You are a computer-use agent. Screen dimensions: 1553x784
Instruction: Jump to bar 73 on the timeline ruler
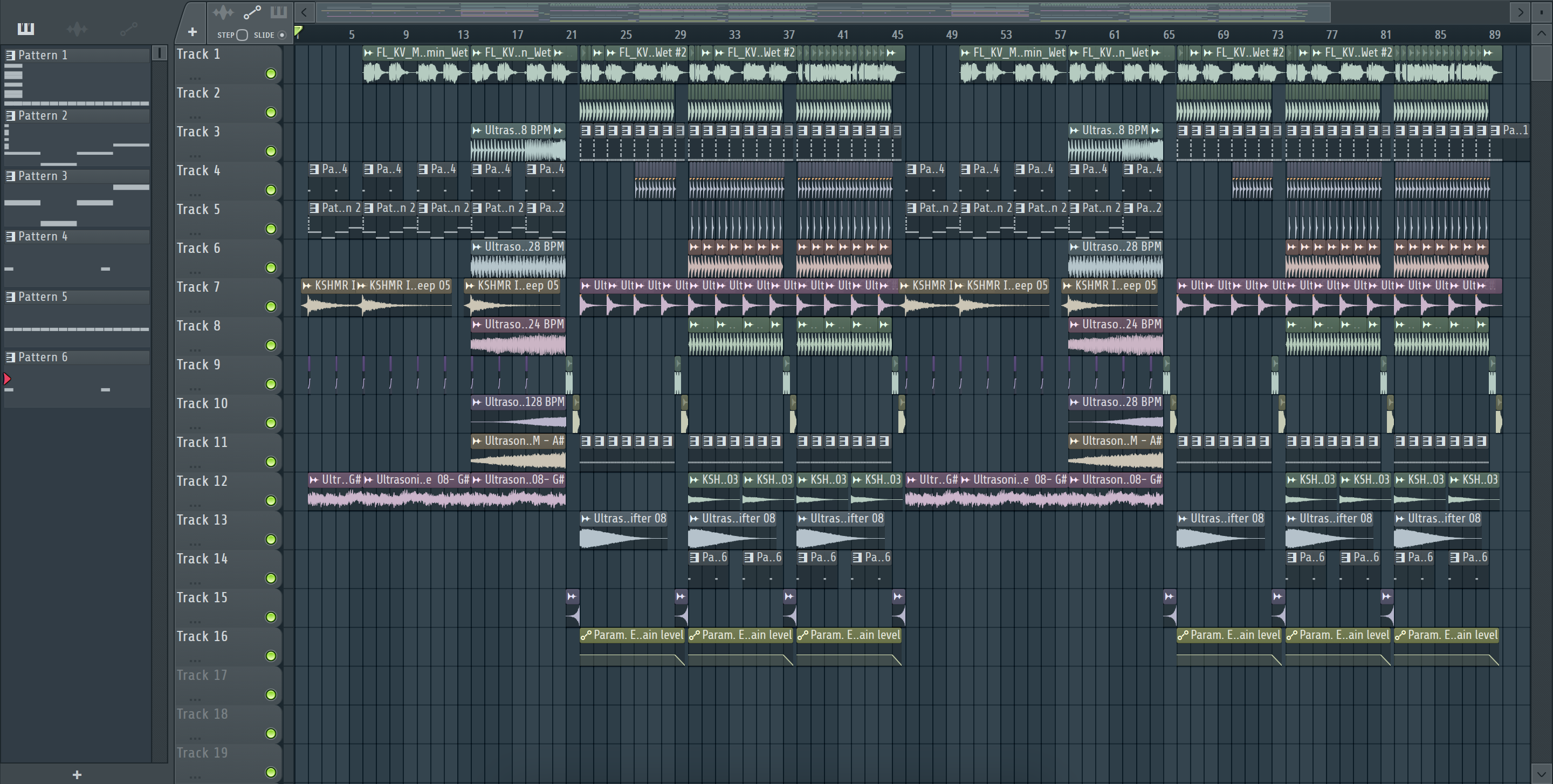(x=1277, y=35)
